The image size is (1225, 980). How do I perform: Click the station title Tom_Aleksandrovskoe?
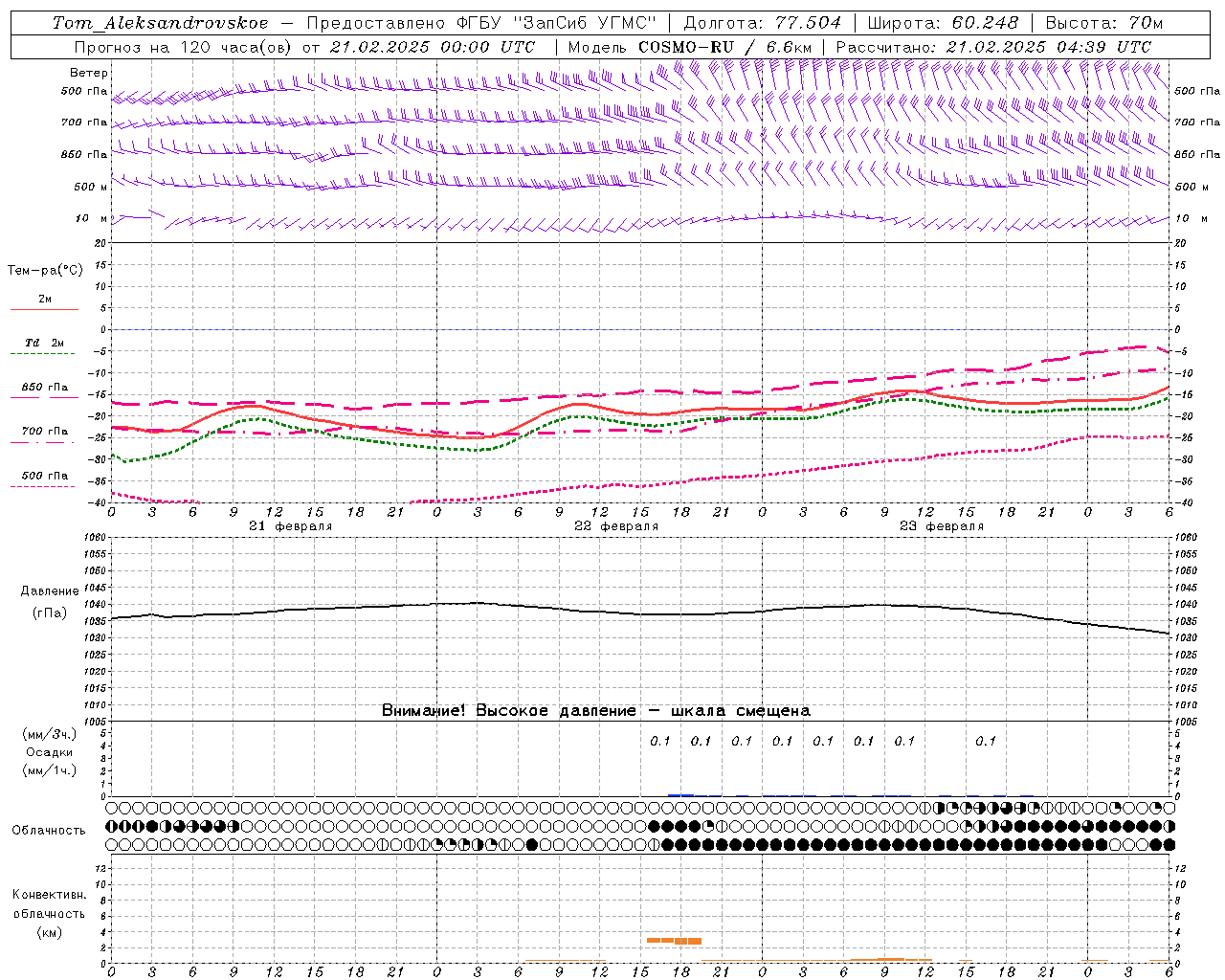click(x=160, y=23)
